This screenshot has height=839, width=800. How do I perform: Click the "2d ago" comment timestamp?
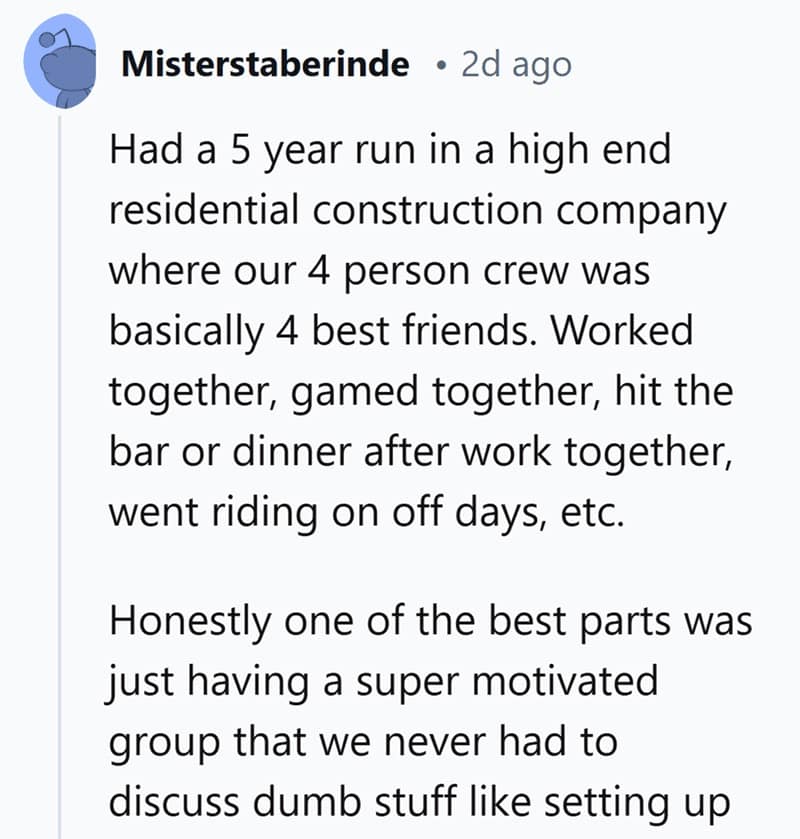[x=516, y=65]
